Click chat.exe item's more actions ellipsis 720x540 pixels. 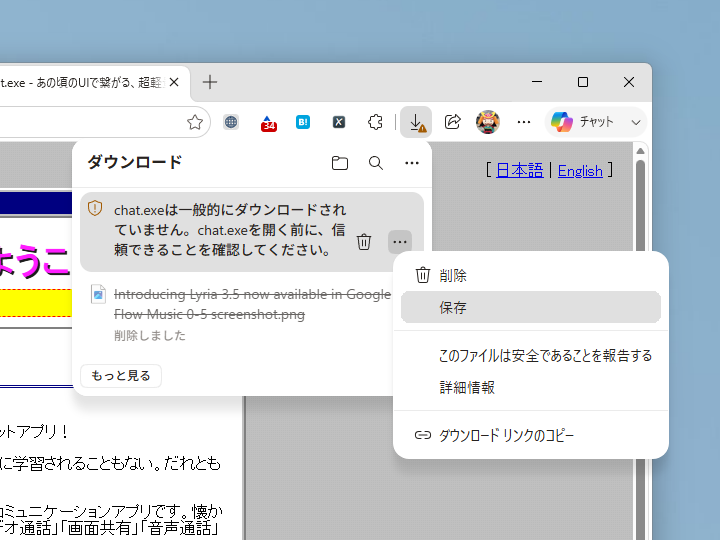[x=400, y=242]
